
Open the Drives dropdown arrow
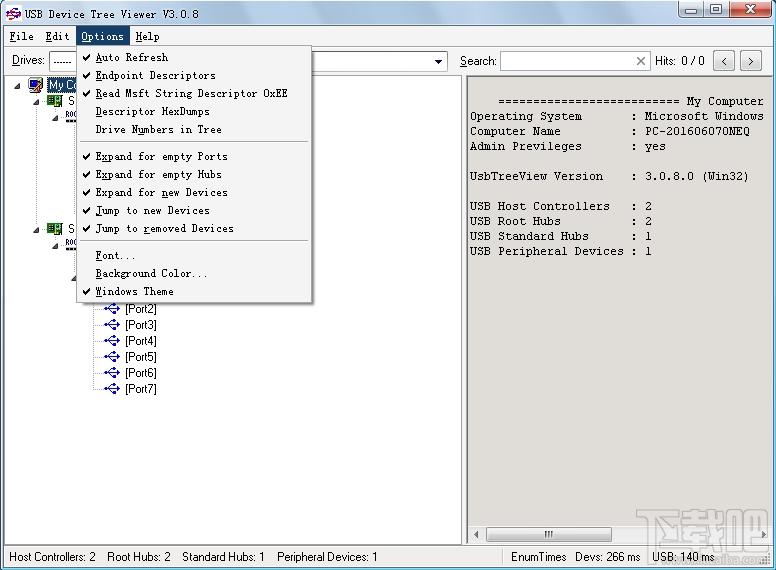click(x=438, y=61)
